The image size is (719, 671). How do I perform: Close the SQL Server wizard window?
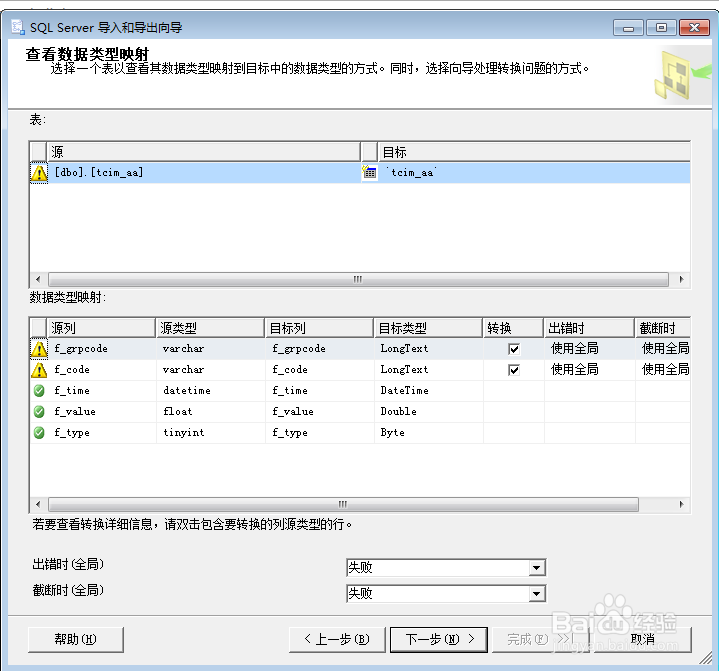(x=695, y=28)
